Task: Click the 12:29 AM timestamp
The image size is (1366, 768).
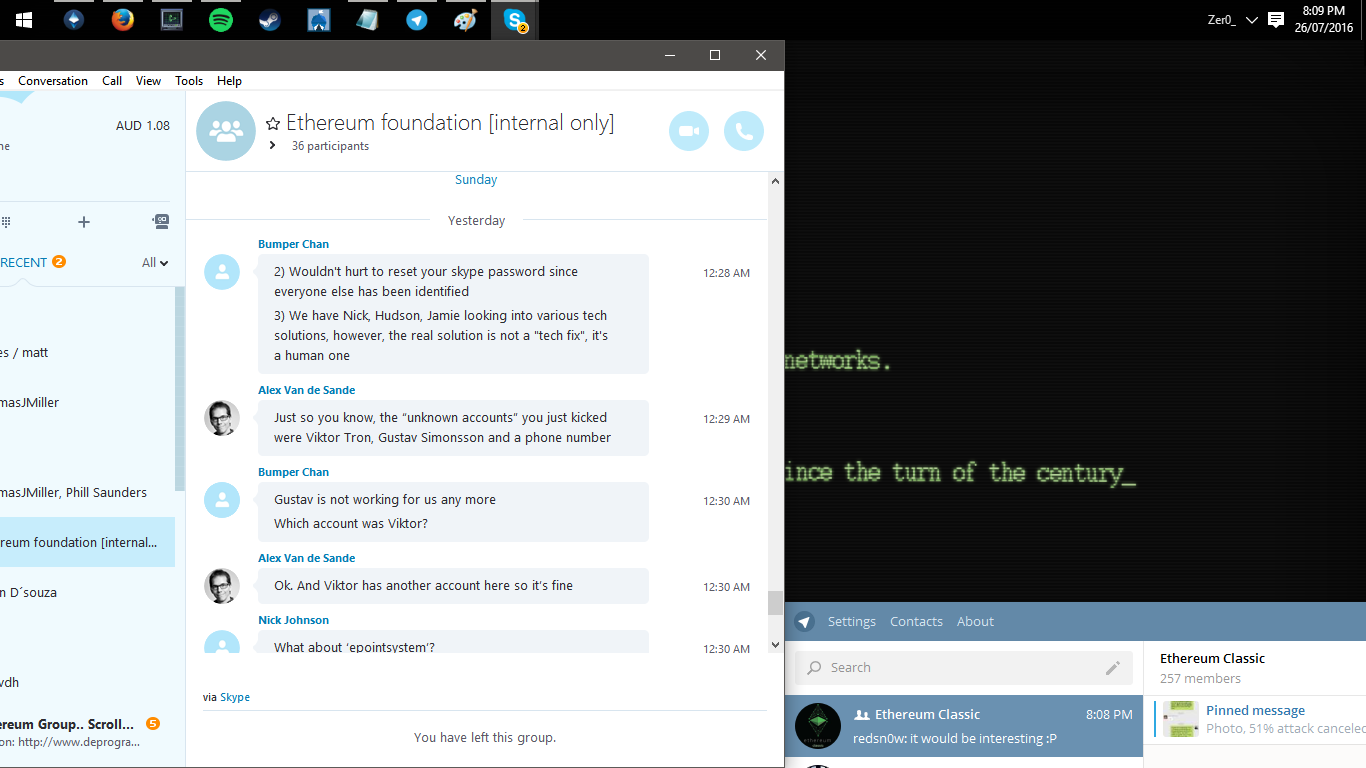Action: (x=726, y=419)
